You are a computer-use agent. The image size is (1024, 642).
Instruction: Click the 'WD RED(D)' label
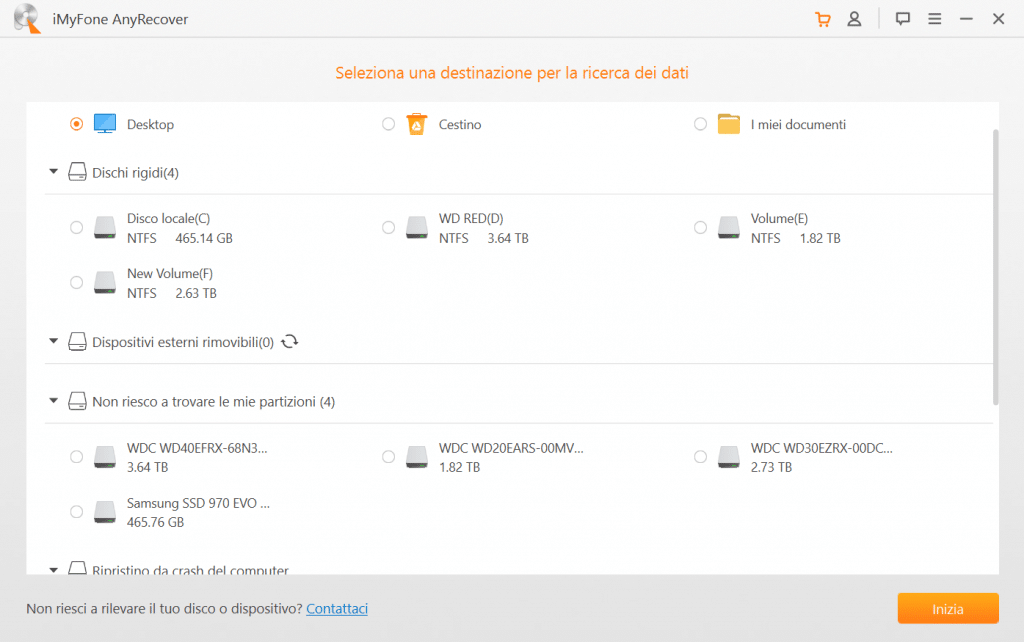click(471, 218)
